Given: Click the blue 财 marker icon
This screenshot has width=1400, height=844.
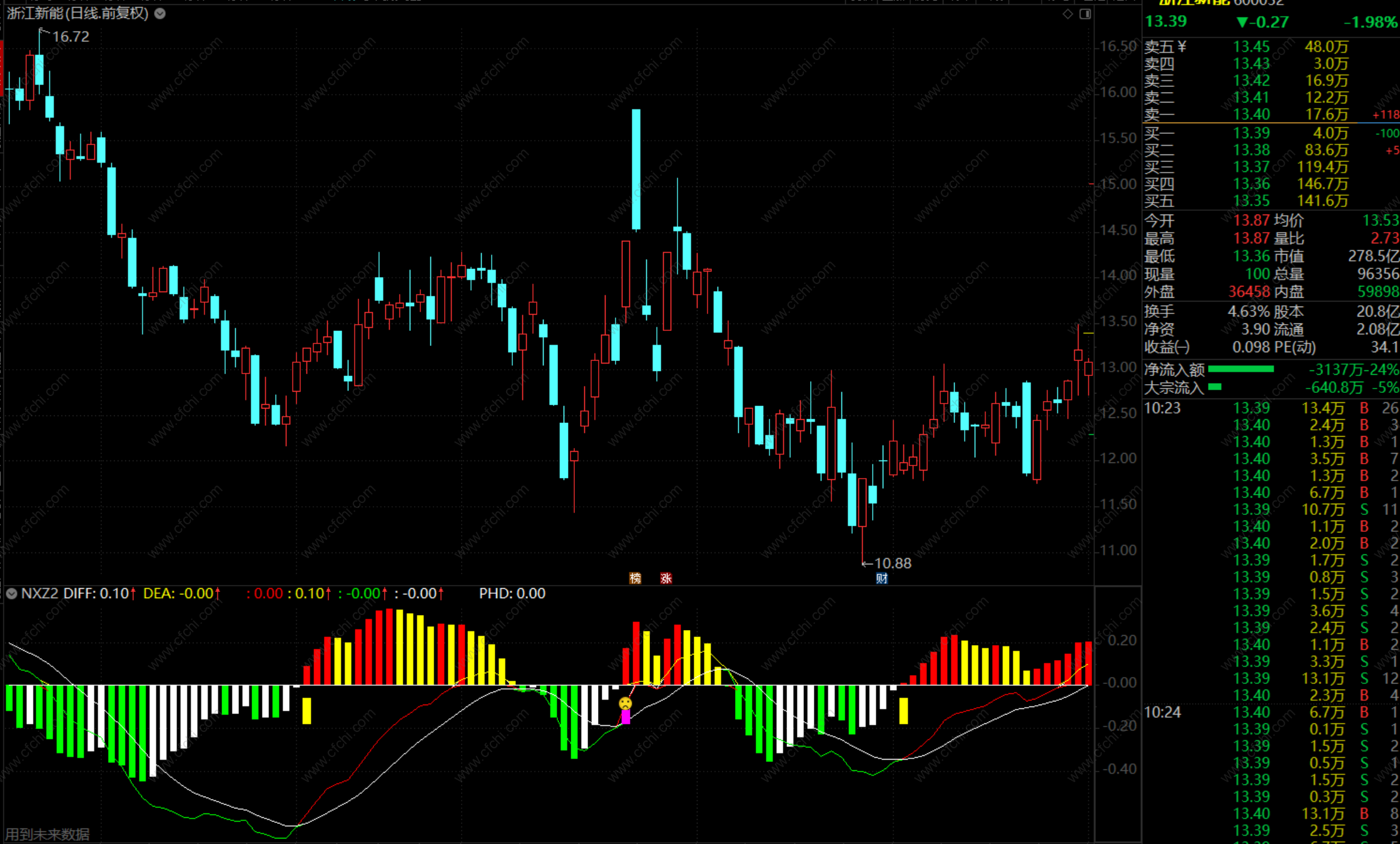Looking at the screenshot, I should 881,578.
